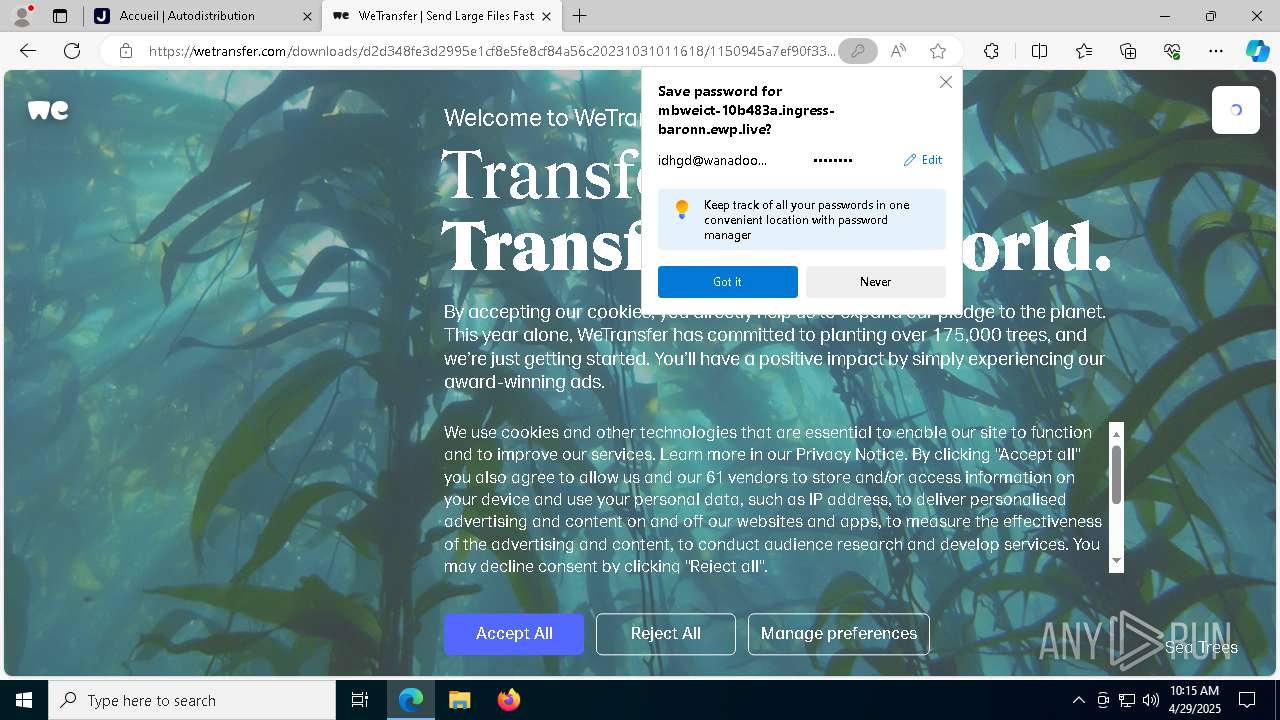This screenshot has height=720, width=1280.
Task: Open Settings and more menu
Action: [1216, 51]
